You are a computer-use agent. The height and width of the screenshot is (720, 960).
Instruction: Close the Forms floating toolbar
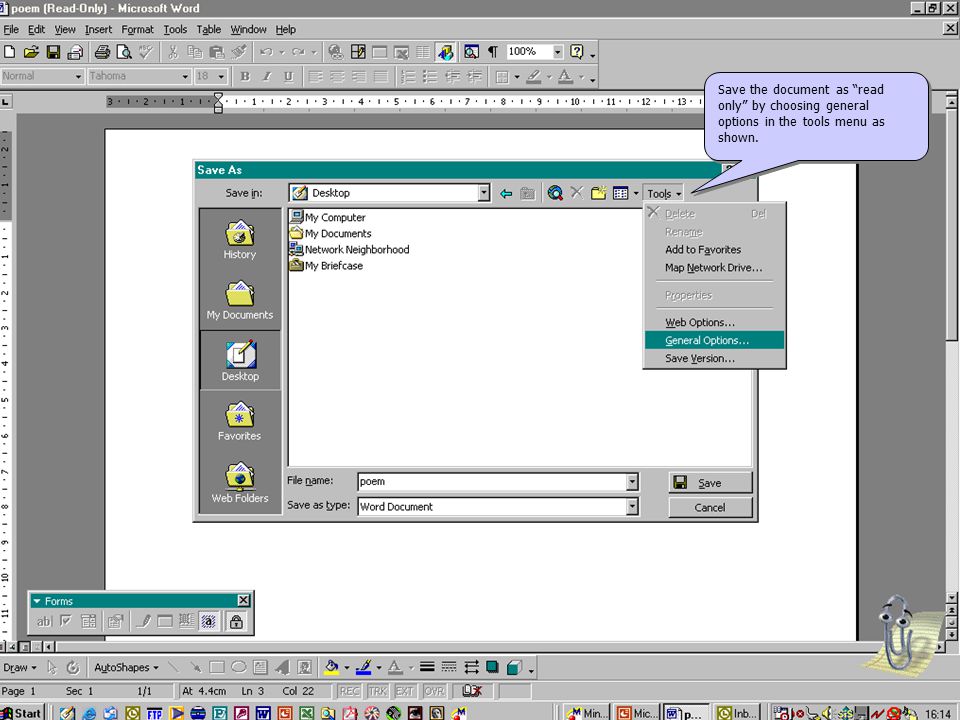pos(243,601)
